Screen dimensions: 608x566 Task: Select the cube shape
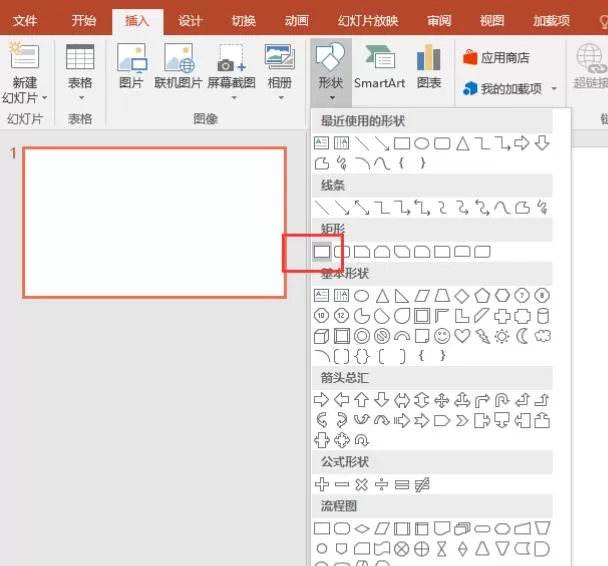tap(321, 336)
